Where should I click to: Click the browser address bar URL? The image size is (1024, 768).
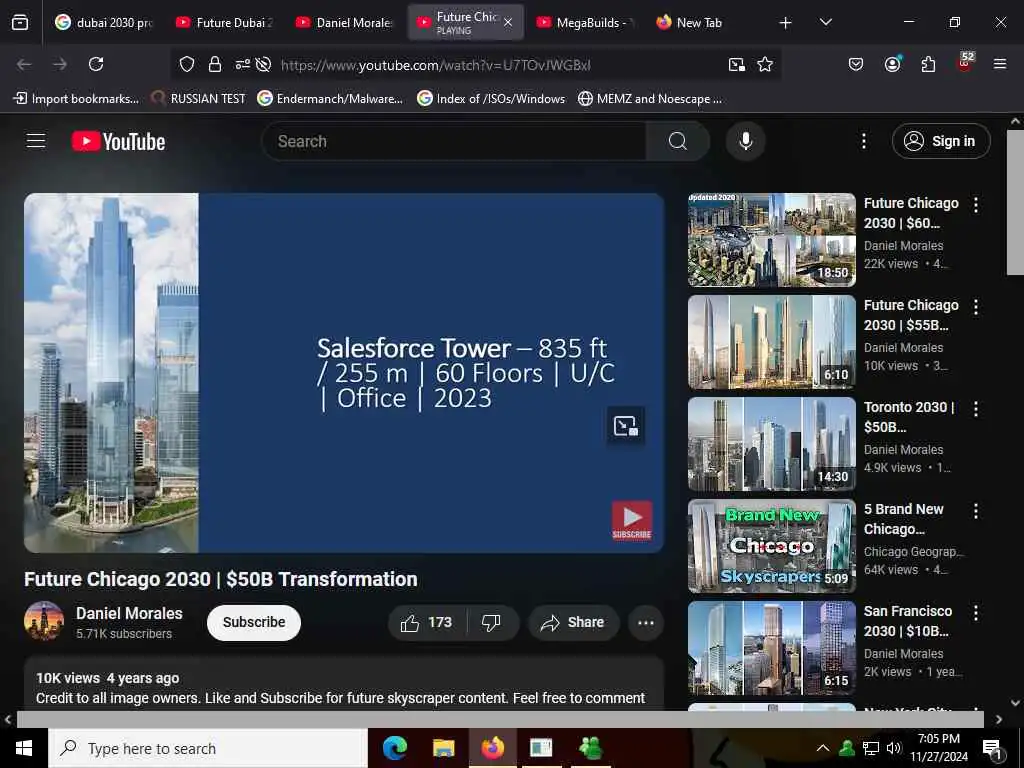(x=436, y=65)
